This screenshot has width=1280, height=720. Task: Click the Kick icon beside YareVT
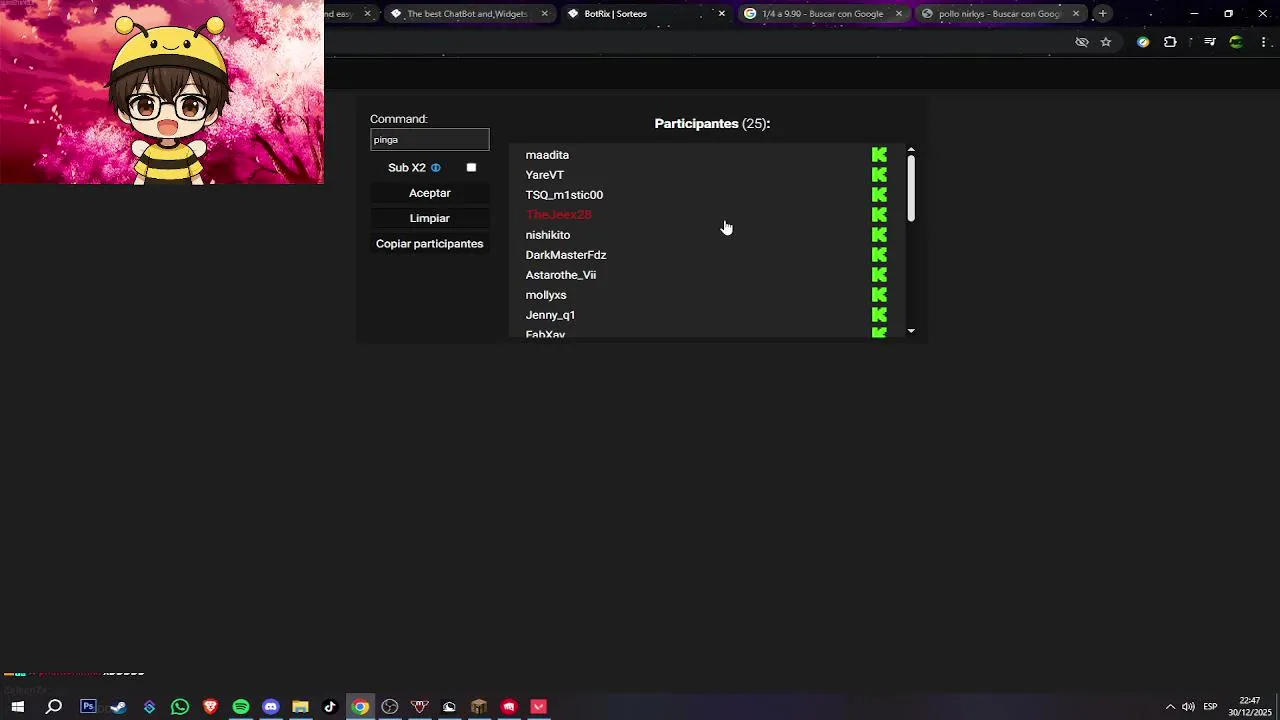(x=879, y=175)
